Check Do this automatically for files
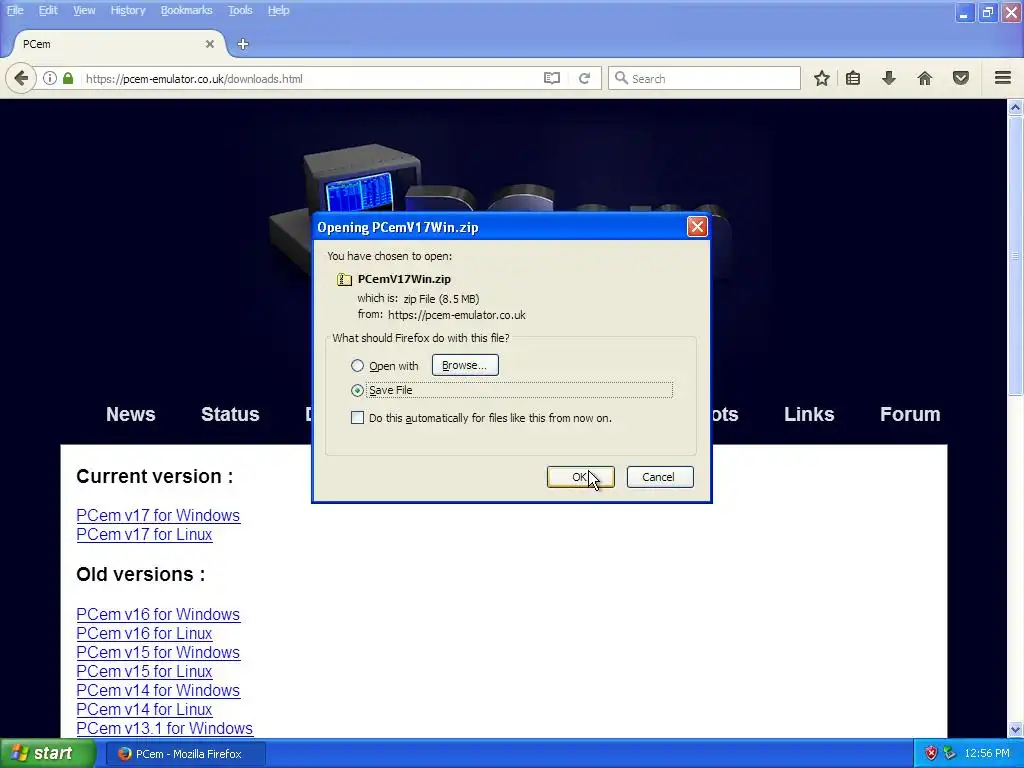Viewport: 1024px width, 768px height. point(357,418)
